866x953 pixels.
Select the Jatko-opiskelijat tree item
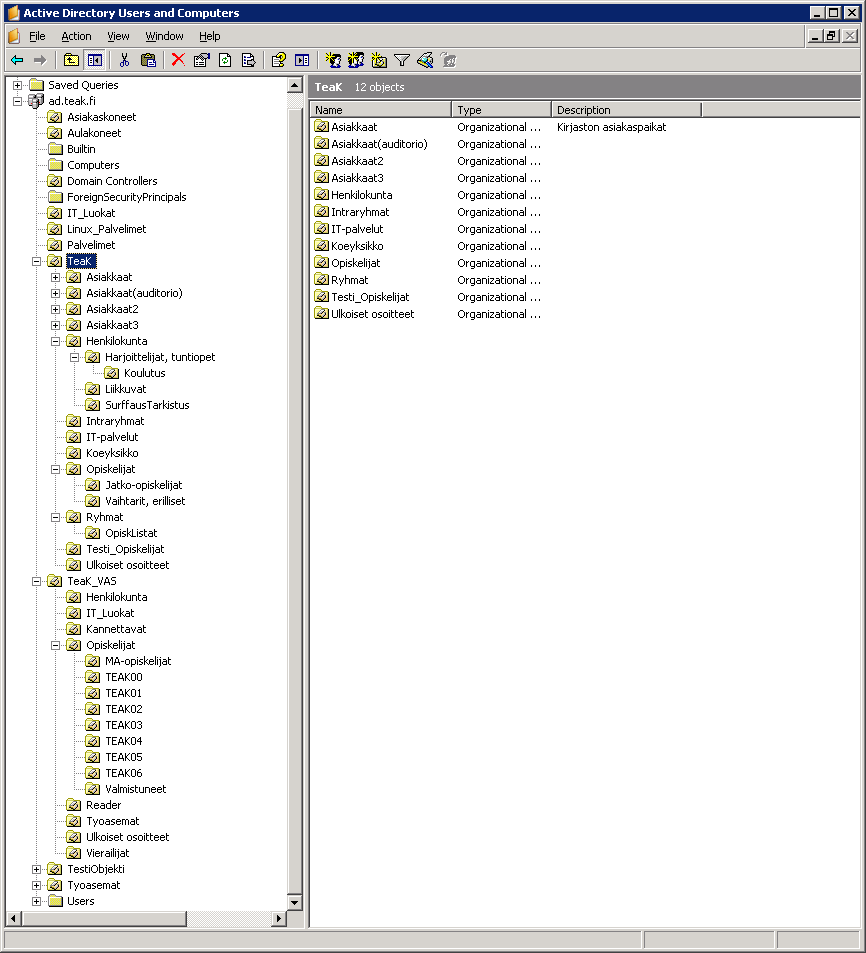tap(143, 485)
